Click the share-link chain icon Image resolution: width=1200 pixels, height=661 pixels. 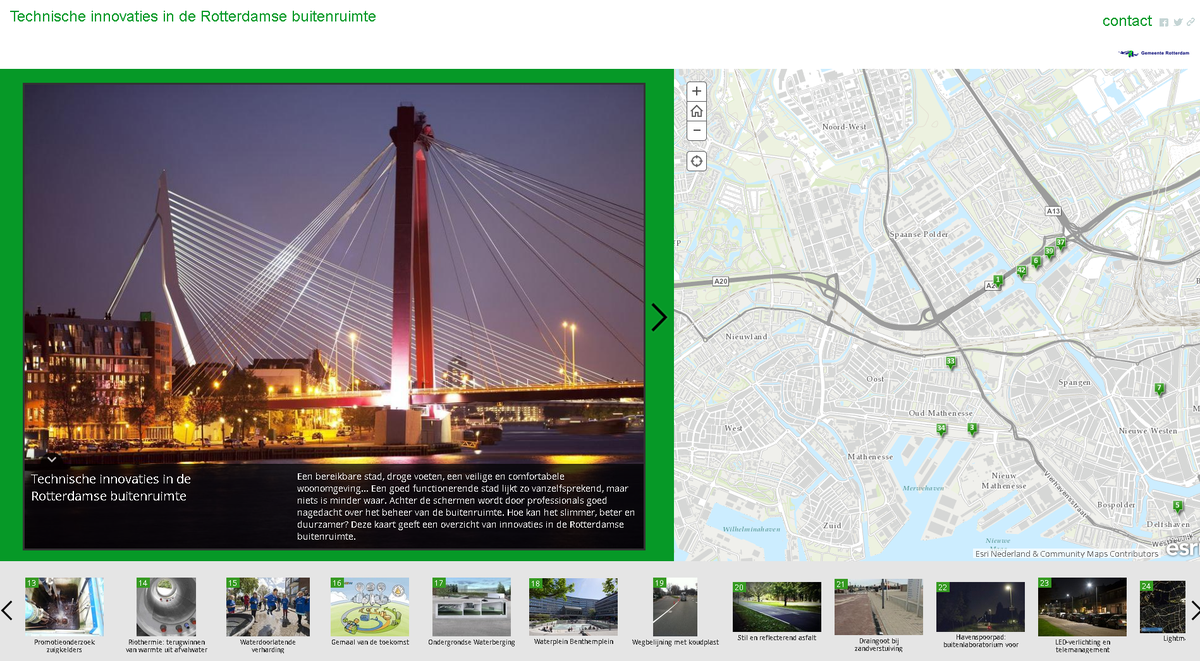pyautogui.click(x=1190, y=21)
